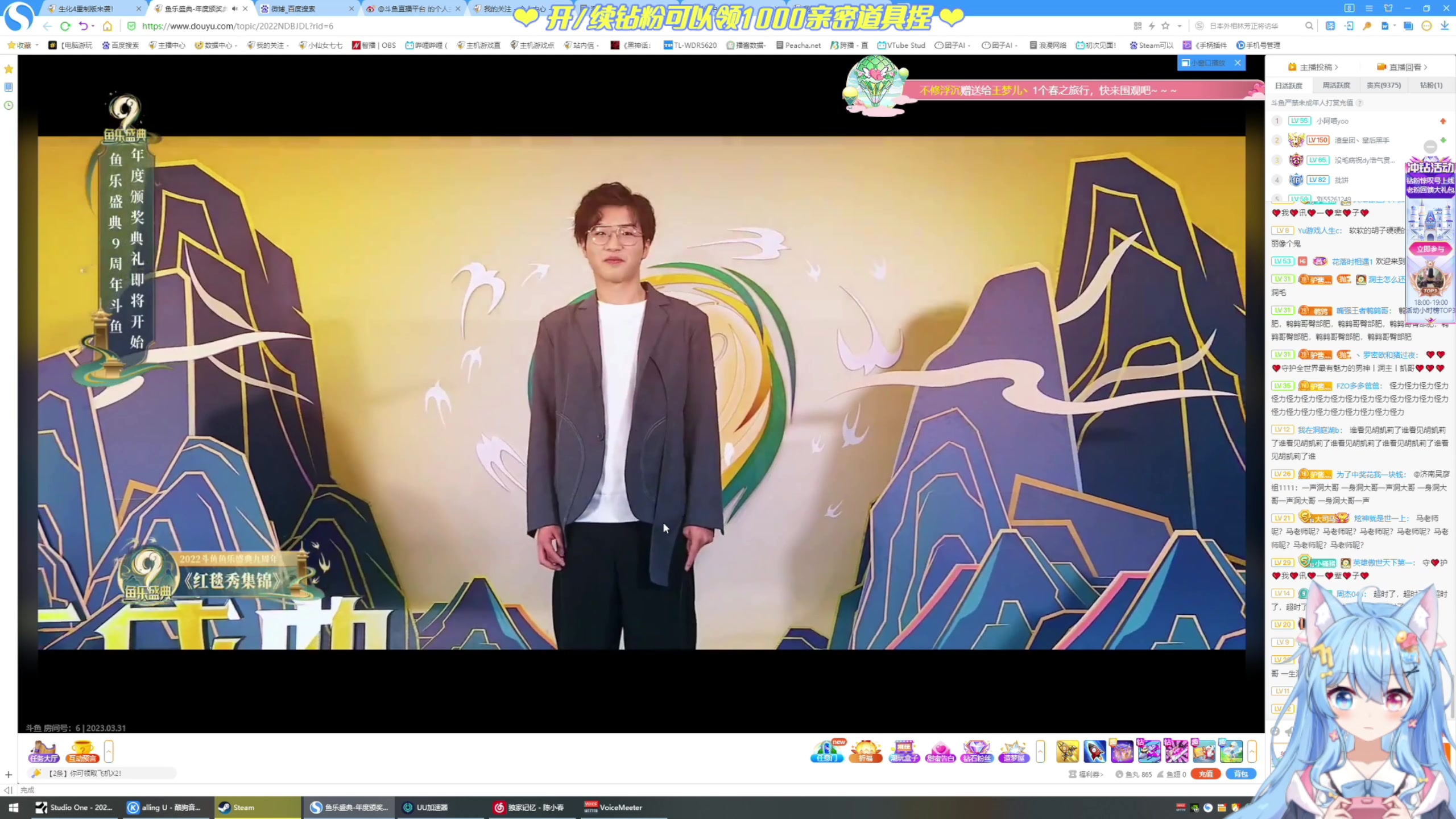The width and height of the screenshot is (1456, 819).
Task: Click the orange 充值 recharge button
Action: click(x=1206, y=774)
